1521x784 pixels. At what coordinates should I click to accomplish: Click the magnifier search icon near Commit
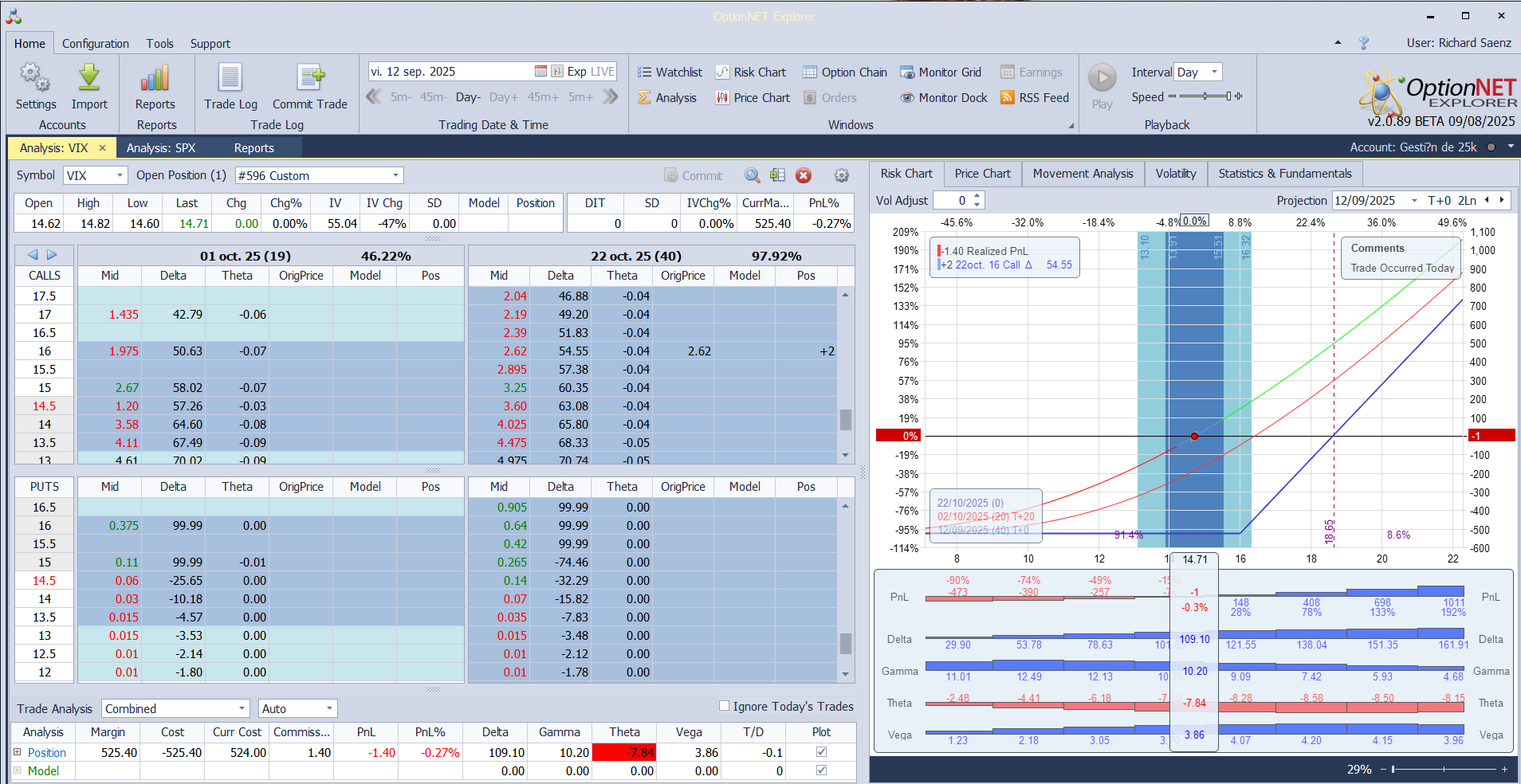(752, 175)
